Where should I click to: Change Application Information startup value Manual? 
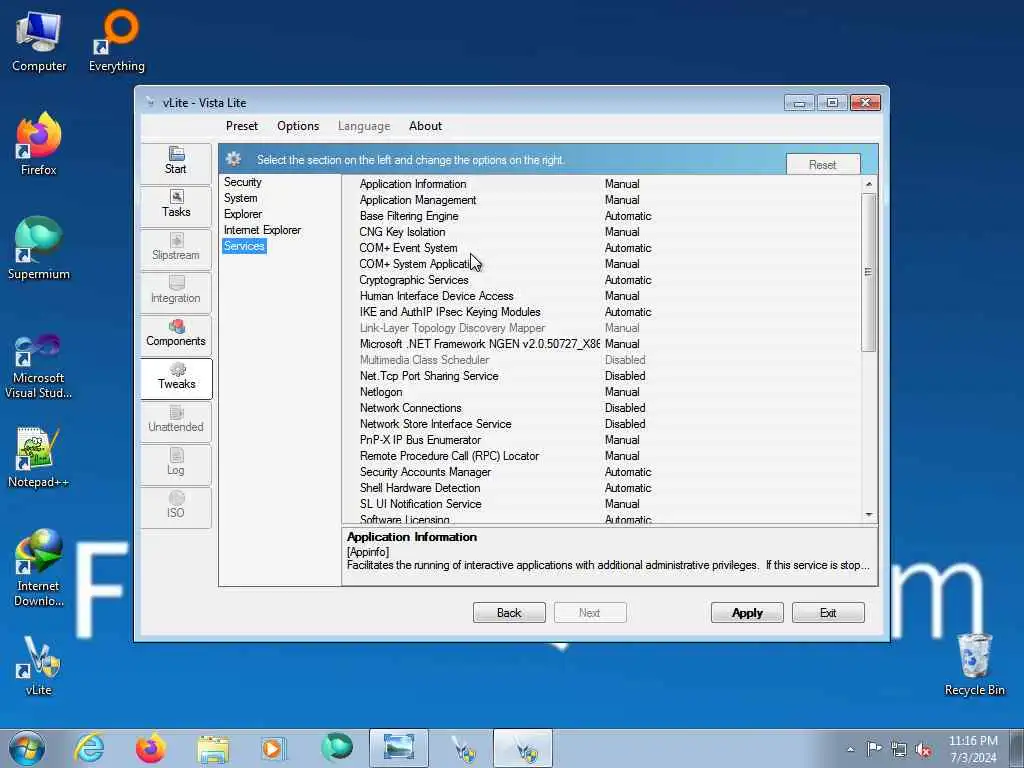622,184
